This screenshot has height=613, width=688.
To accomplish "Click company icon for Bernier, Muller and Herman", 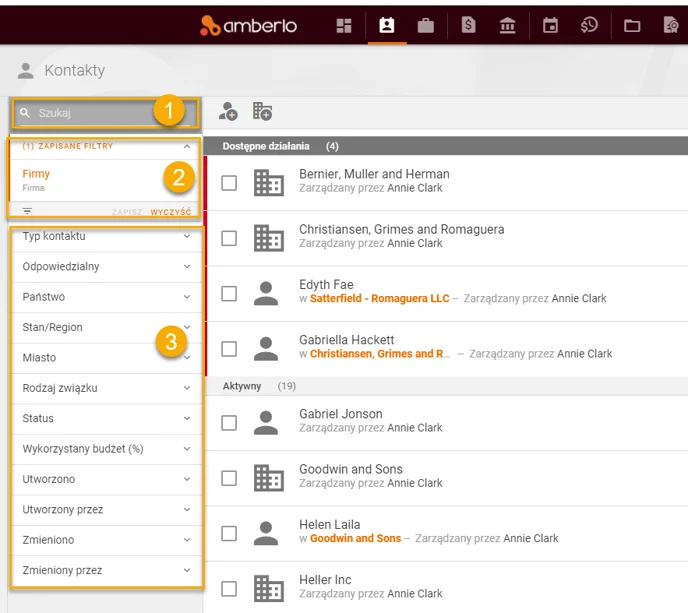I will tap(269, 183).
